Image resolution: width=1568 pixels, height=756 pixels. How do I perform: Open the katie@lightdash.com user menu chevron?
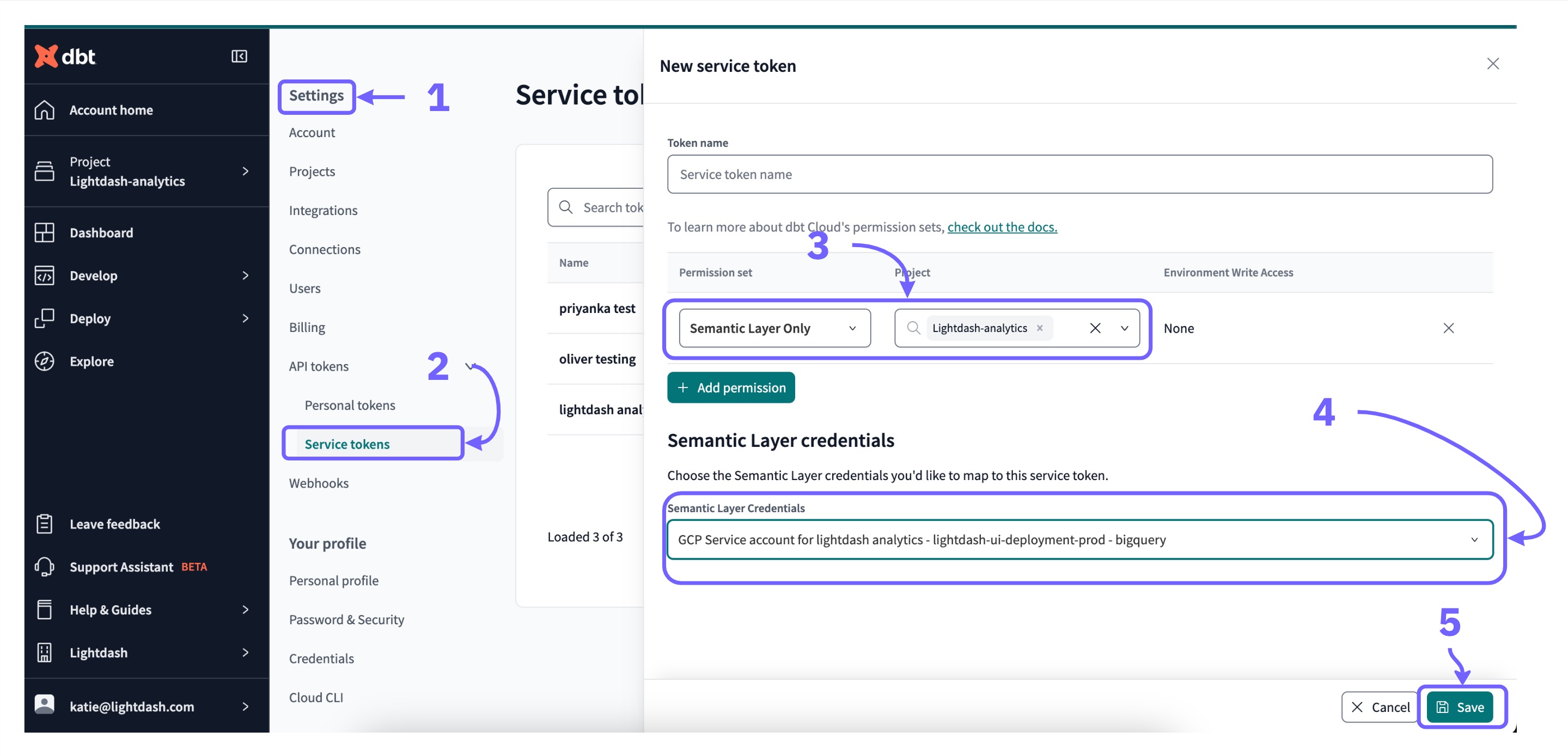pyautogui.click(x=245, y=706)
